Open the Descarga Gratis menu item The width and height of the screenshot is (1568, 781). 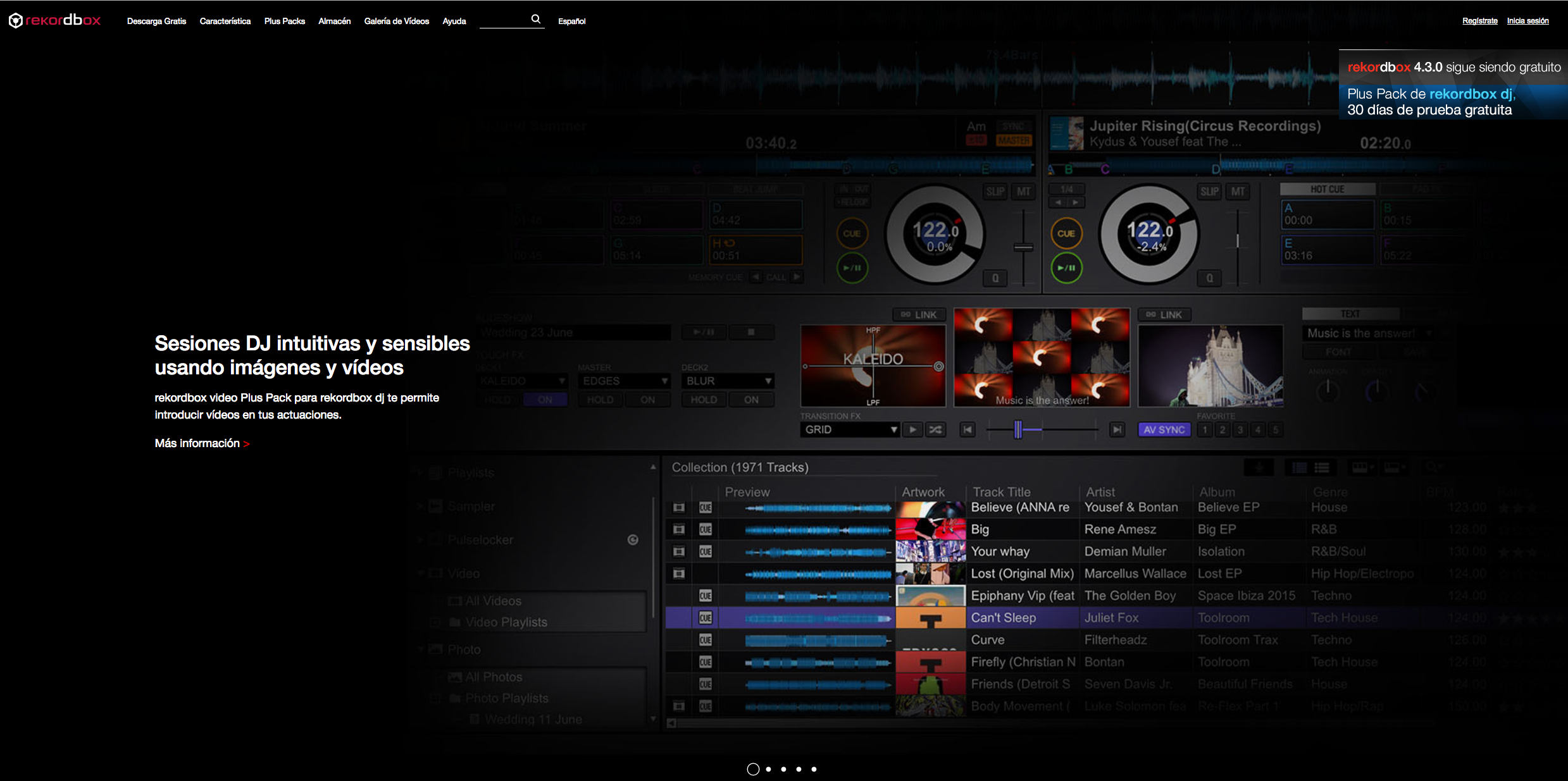[156, 21]
